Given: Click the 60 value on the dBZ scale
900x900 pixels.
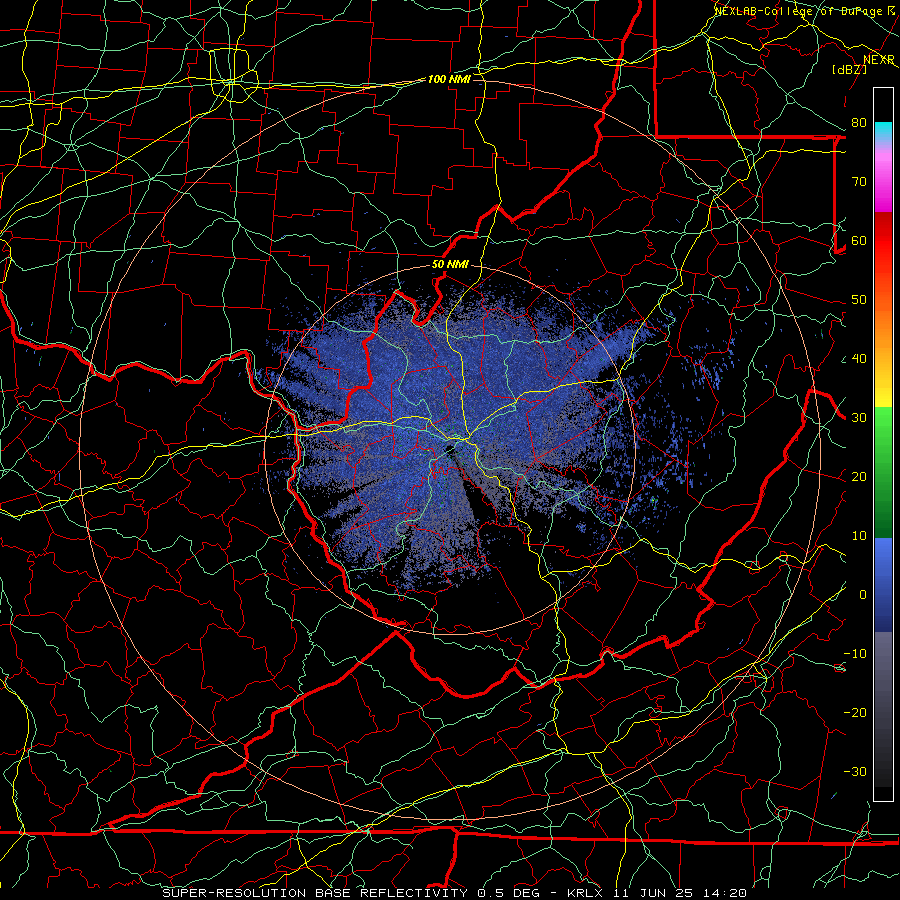Looking at the screenshot, I should (859, 240).
